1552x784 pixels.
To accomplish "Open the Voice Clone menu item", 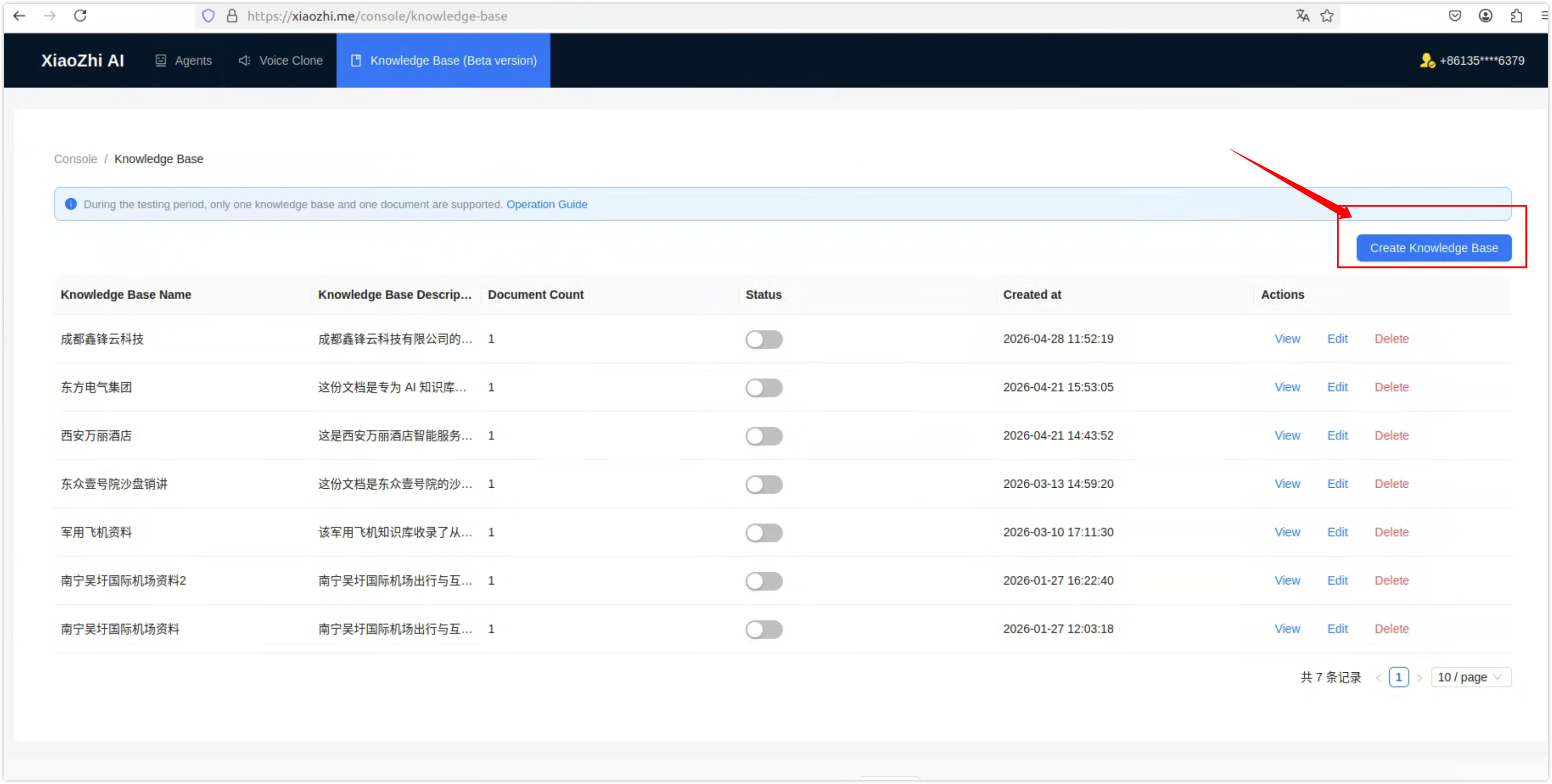I will (x=281, y=60).
